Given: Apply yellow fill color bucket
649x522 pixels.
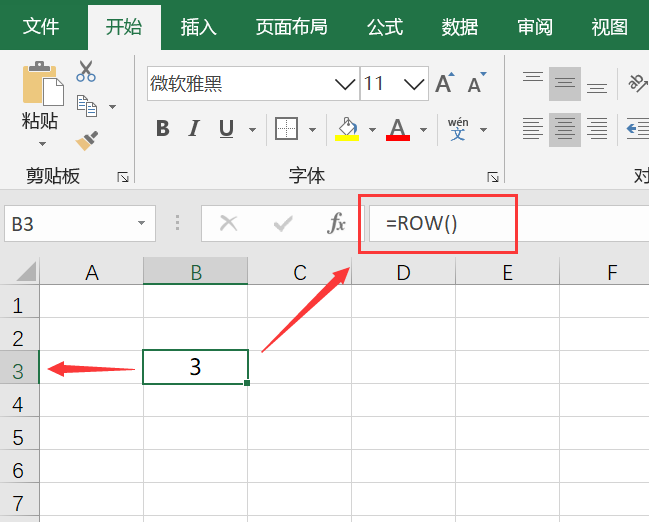Looking at the screenshot, I should click(x=347, y=129).
